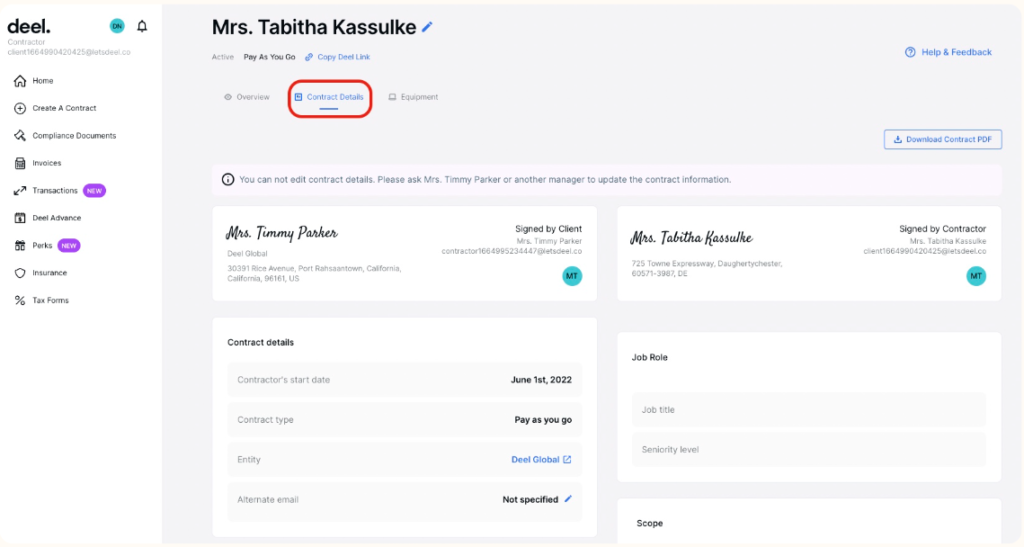
Task: Open Create A Contract menu item
Action: (x=64, y=108)
